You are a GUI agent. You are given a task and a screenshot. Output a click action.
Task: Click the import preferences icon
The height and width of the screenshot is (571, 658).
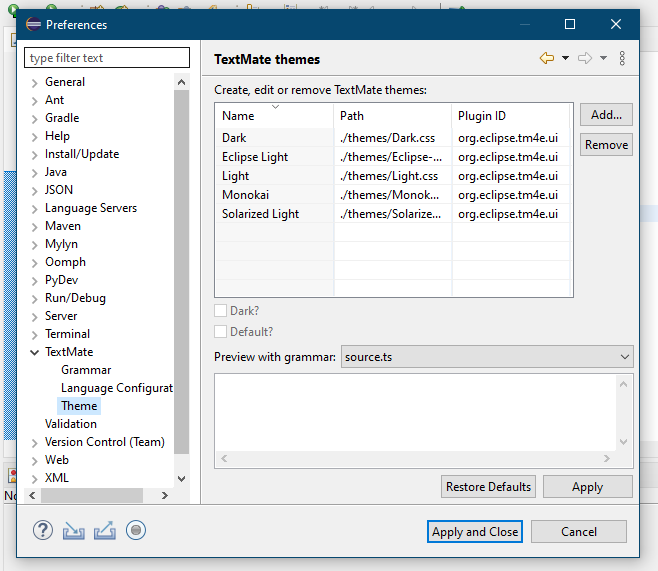pos(73,530)
